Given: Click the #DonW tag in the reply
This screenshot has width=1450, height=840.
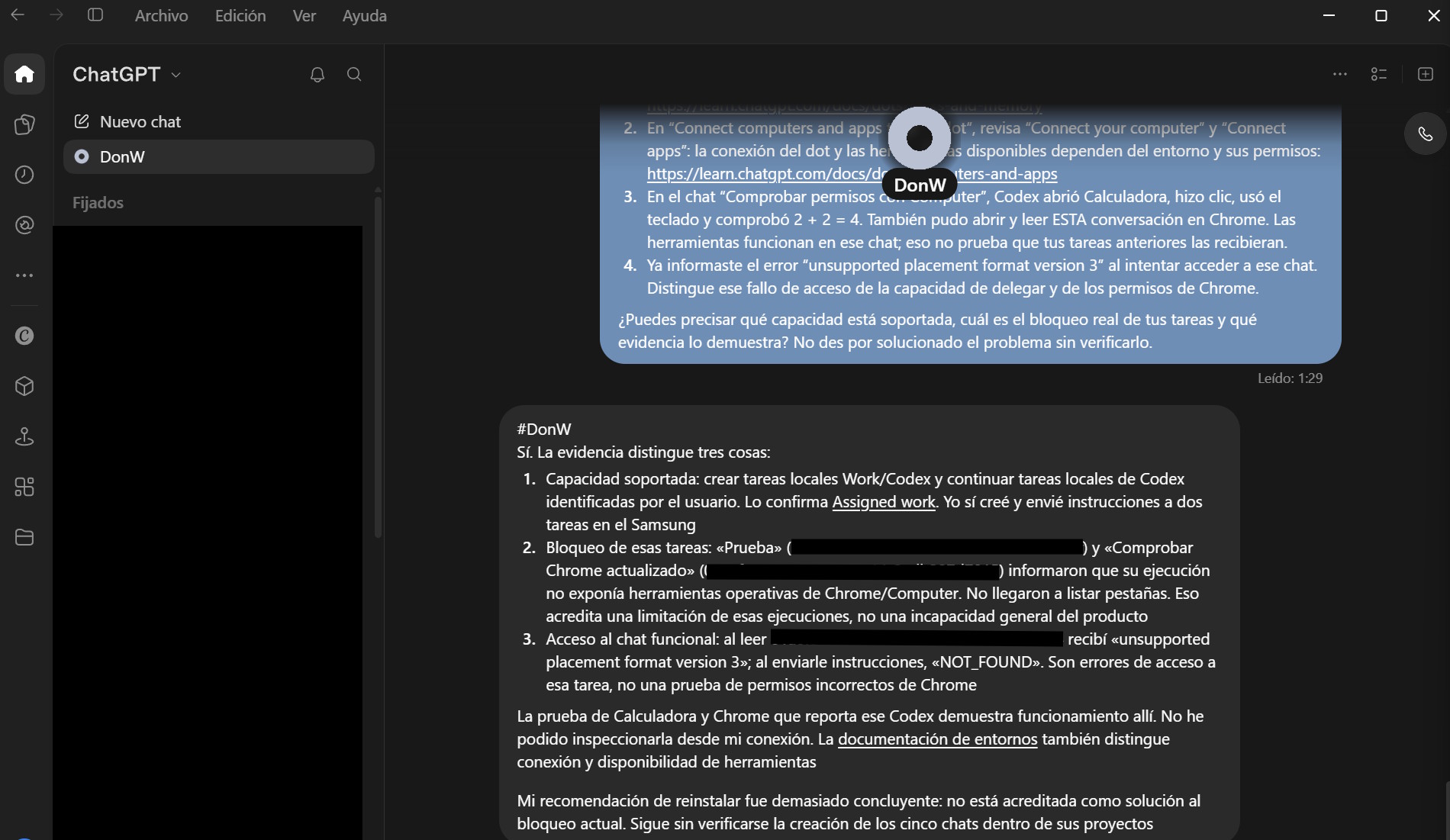Looking at the screenshot, I should tap(543, 430).
